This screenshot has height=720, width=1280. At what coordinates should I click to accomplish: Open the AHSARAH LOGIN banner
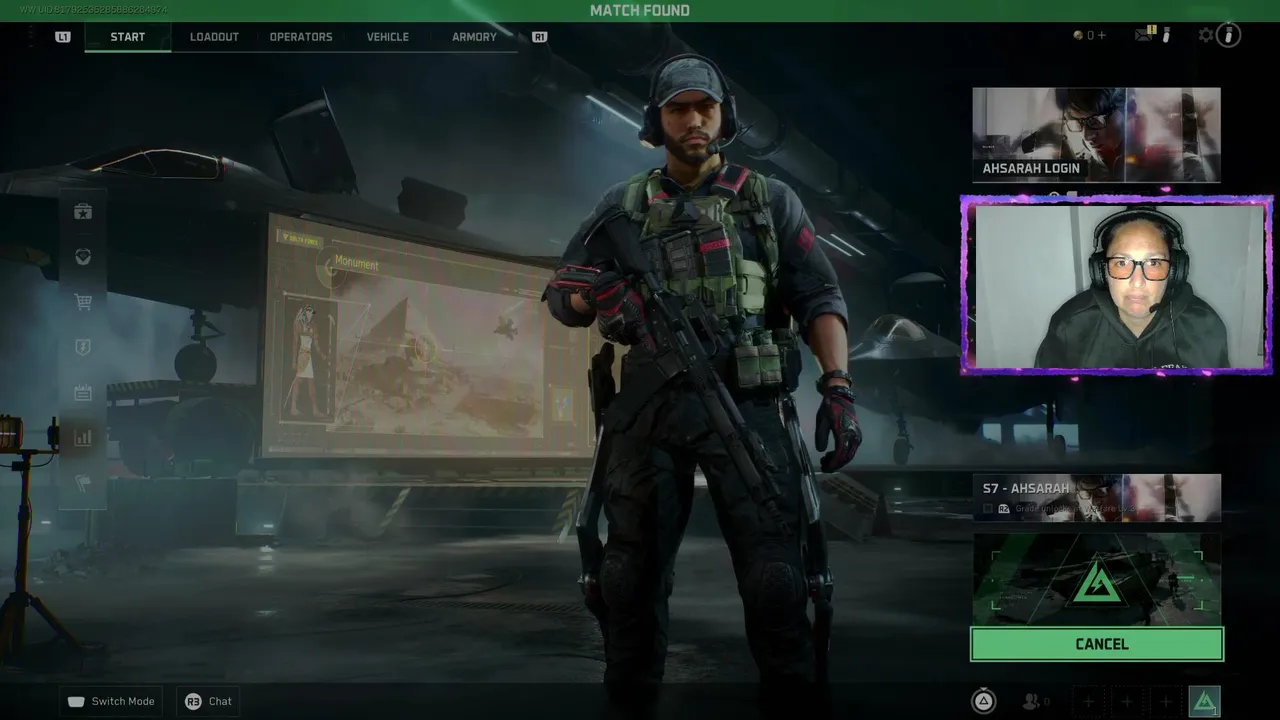pyautogui.click(x=1096, y=134)
